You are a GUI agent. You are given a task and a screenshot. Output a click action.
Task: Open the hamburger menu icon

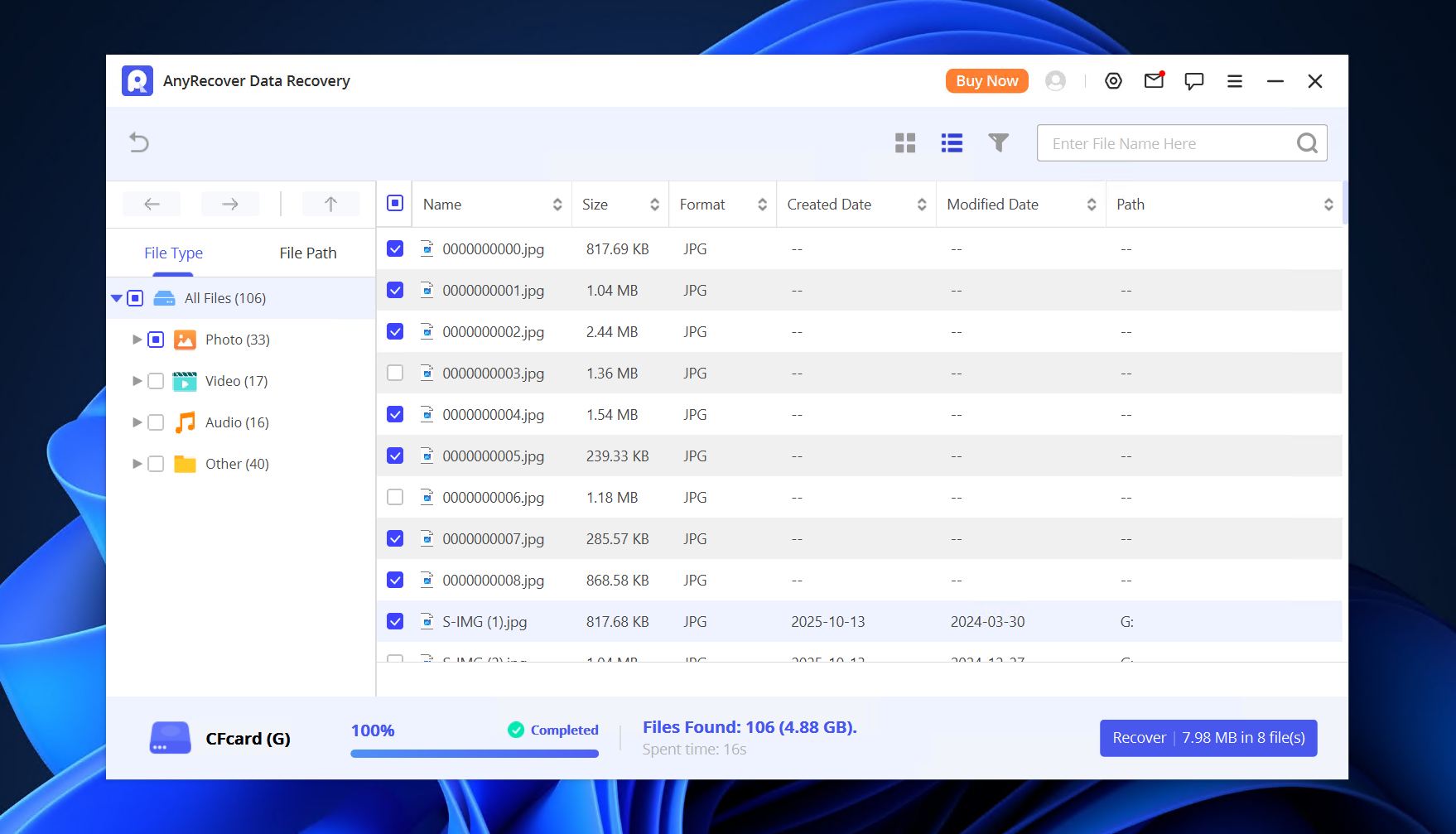point(1235,81)
